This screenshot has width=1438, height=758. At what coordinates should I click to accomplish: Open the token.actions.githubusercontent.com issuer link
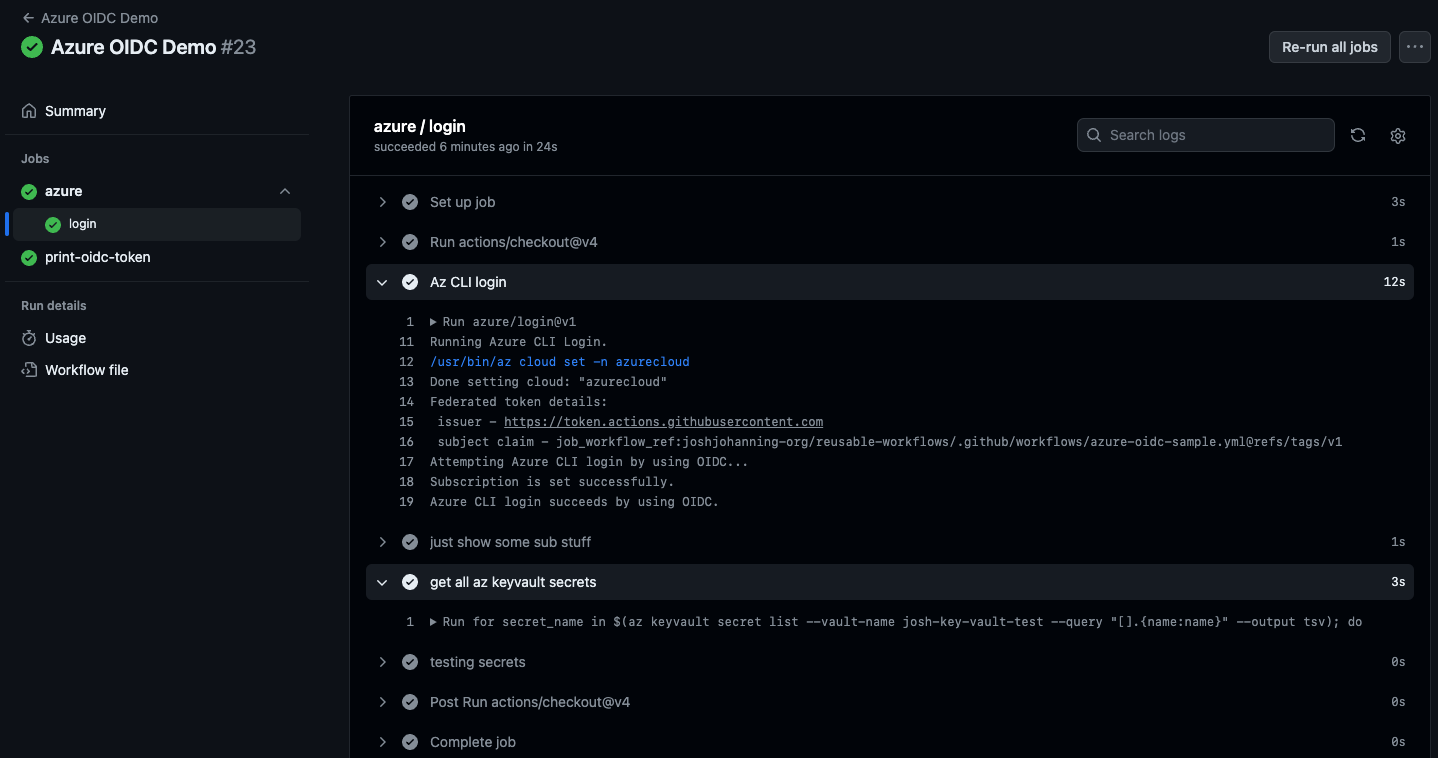pyautogui.click(x=663, y=422)
